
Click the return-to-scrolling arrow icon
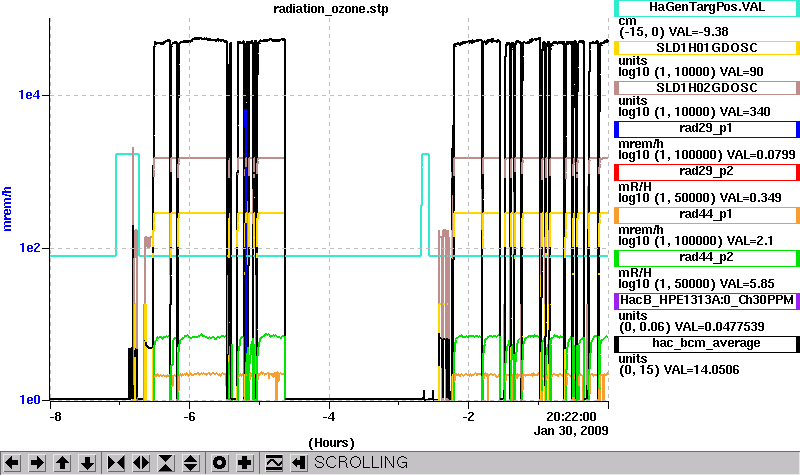click(x=299, y=463)
